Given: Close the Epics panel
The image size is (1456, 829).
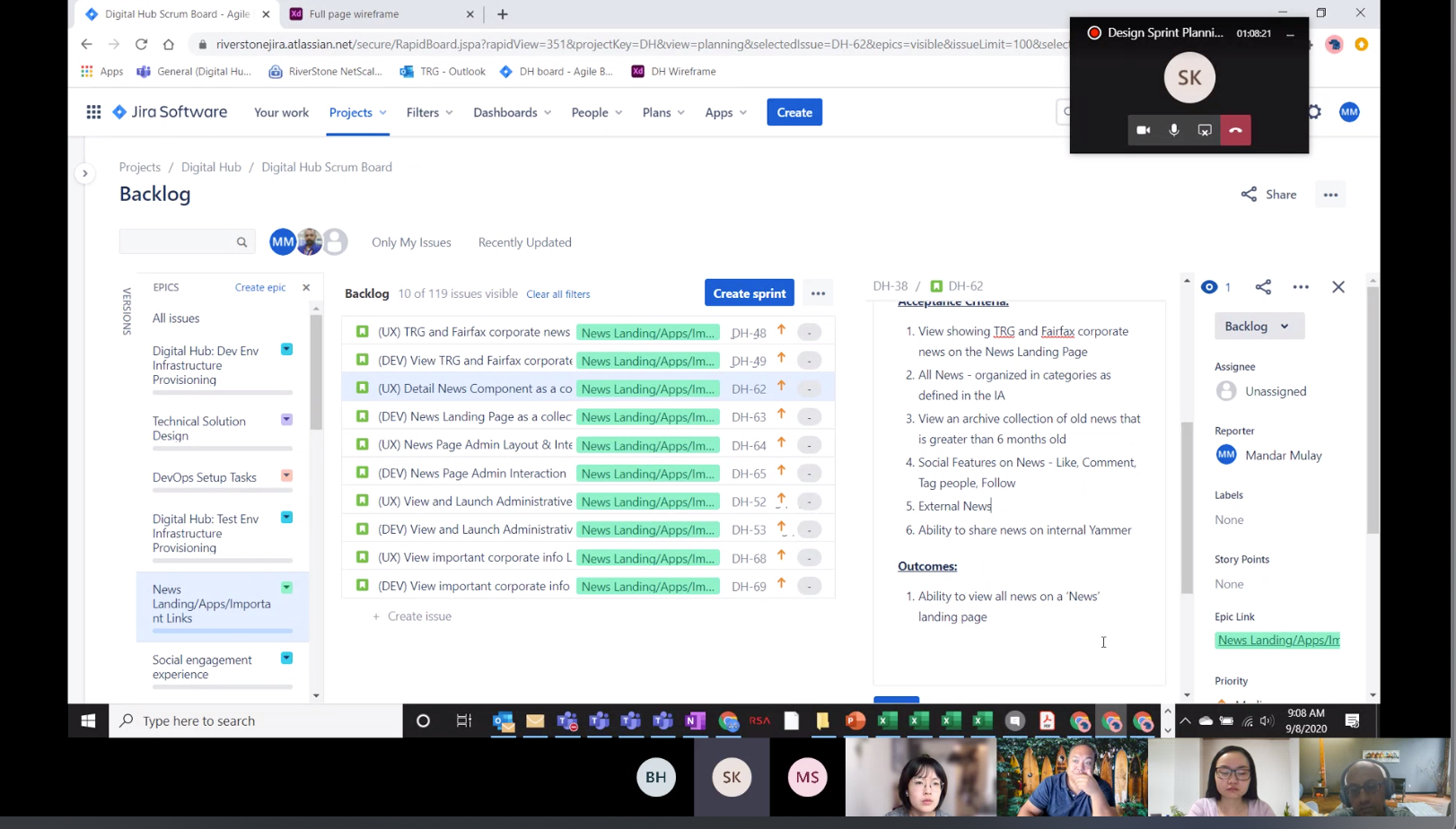Looking at the screenshot, I should tap(306, 288).
